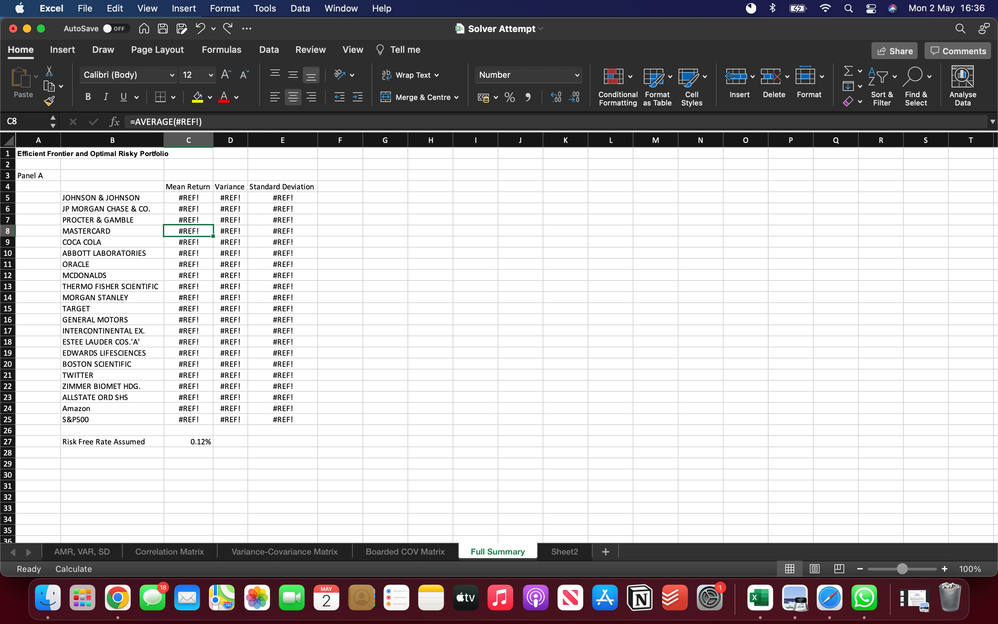Click Tell me search
The width and height of the screenshot is (998, 624).
coord(398,50)
